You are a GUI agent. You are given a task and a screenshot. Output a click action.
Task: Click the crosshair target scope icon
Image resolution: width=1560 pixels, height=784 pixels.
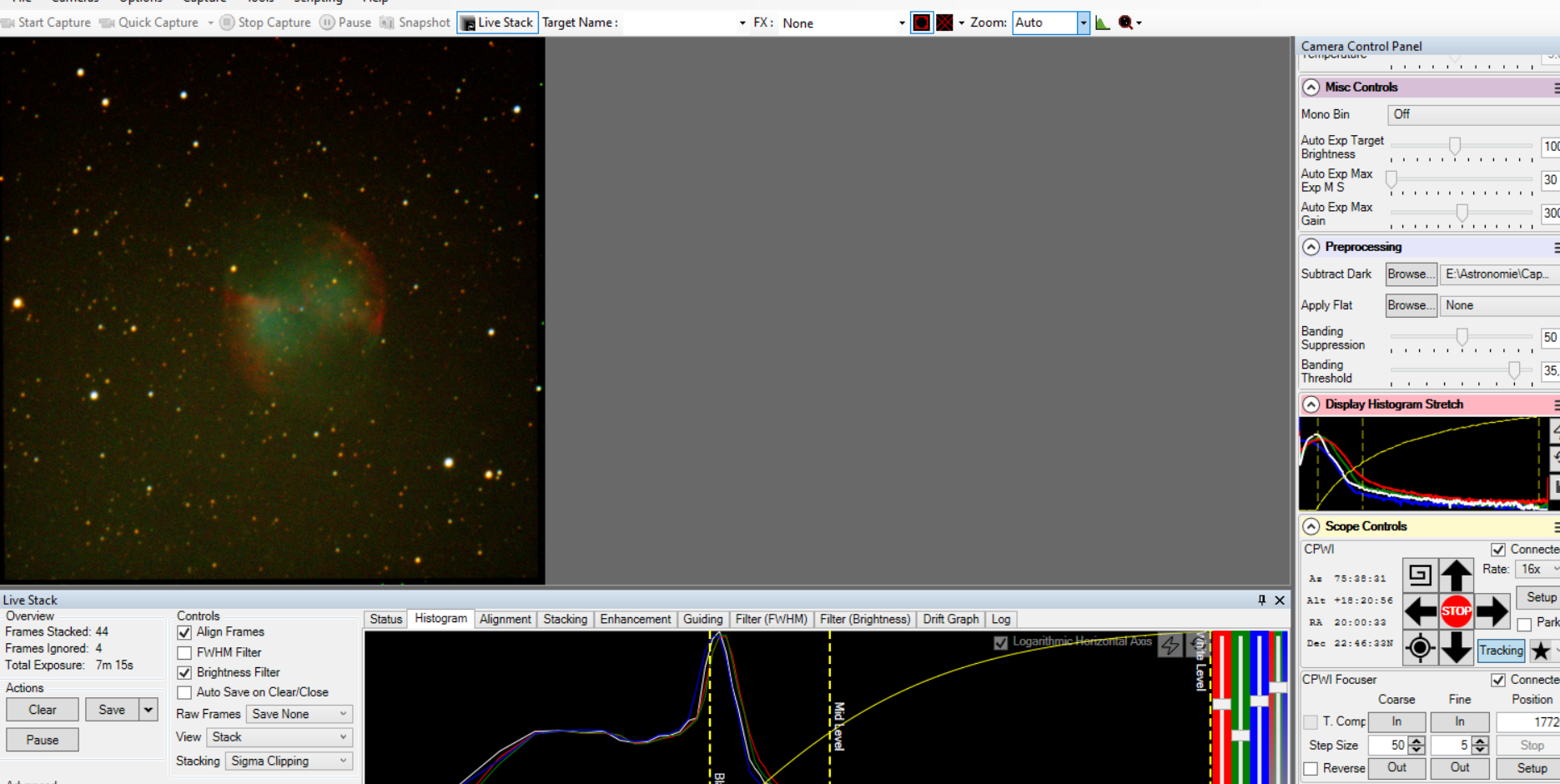(1420, 648)
